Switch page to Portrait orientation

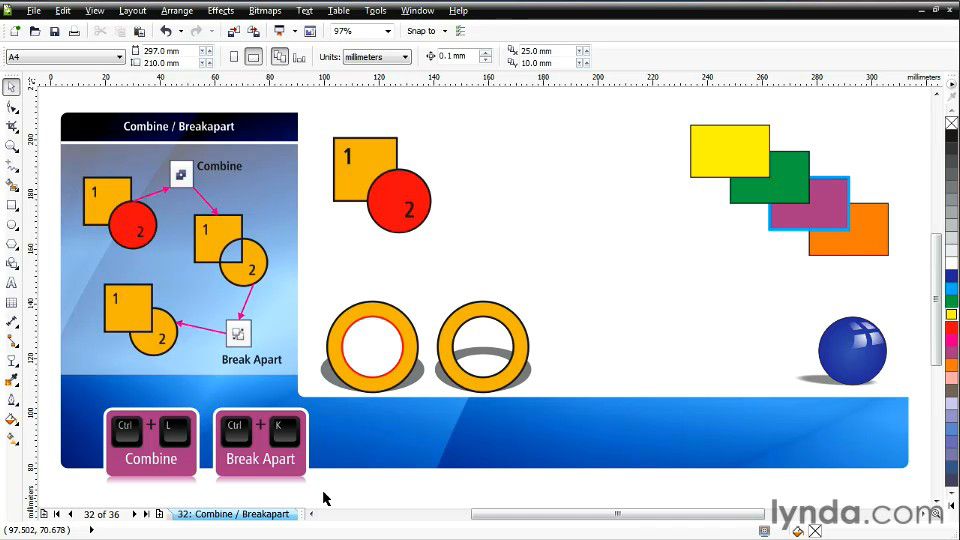[234, 57]
